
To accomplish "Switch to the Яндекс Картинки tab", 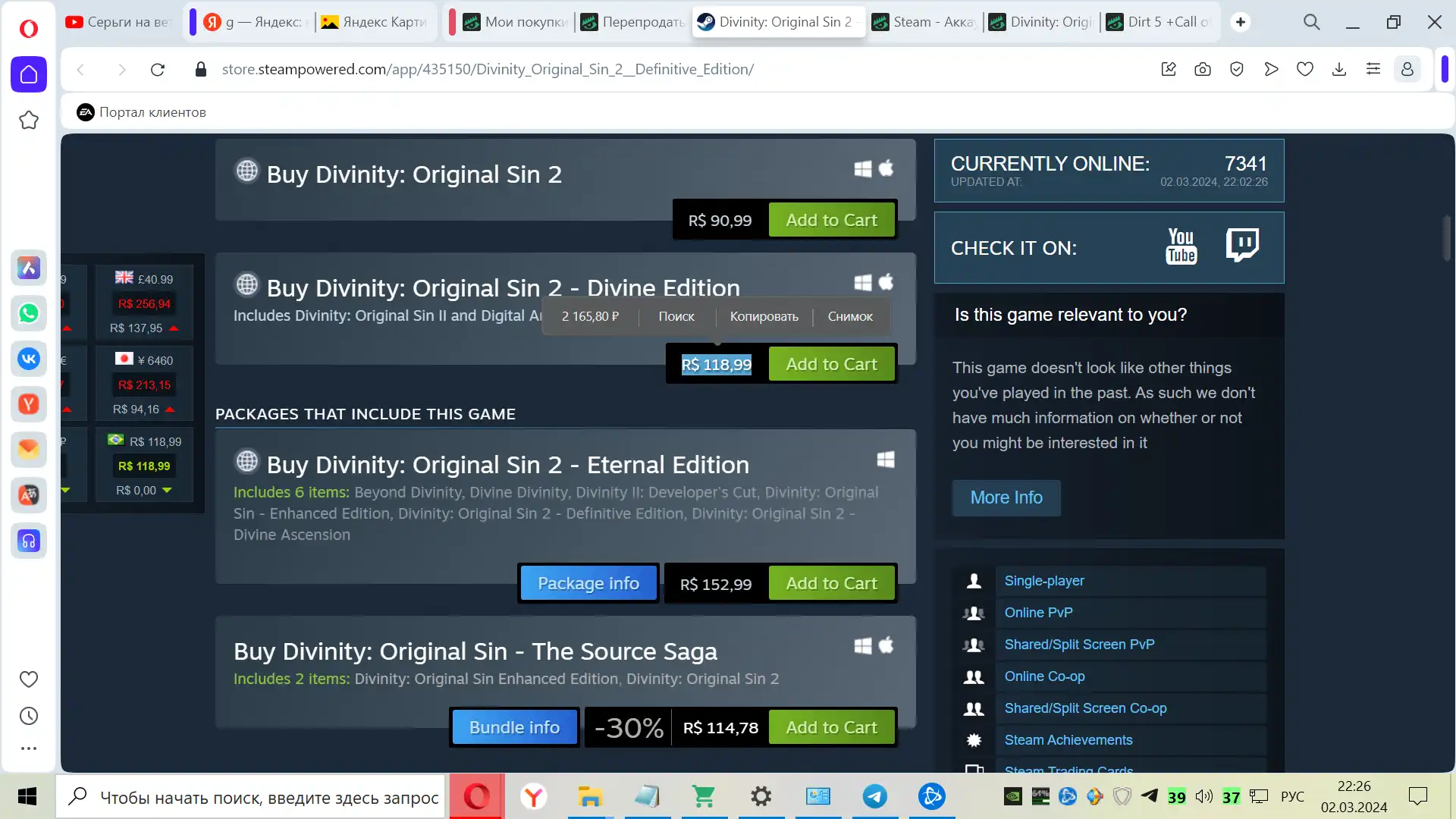I will pos(376,22).
